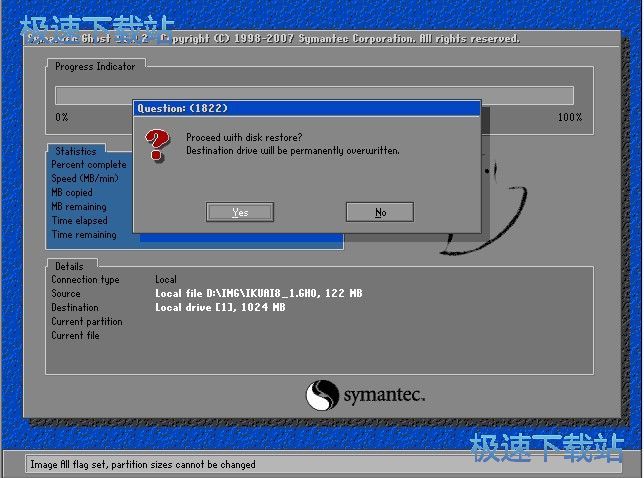
Task: Select the Question: (1822) dialog title bar
Action: [307, 108]
